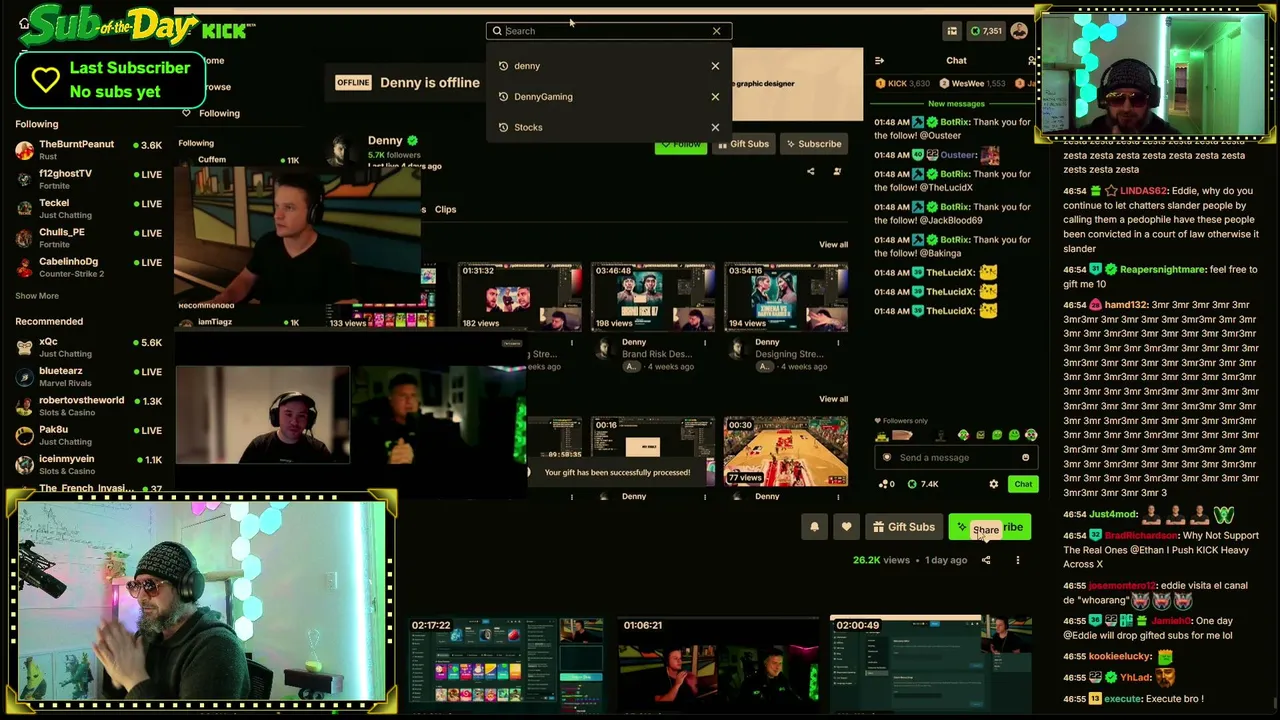1280x720 pixels.
Task: Collapse the chat panel with the arrow icon
Action: (x=879, y=61)
